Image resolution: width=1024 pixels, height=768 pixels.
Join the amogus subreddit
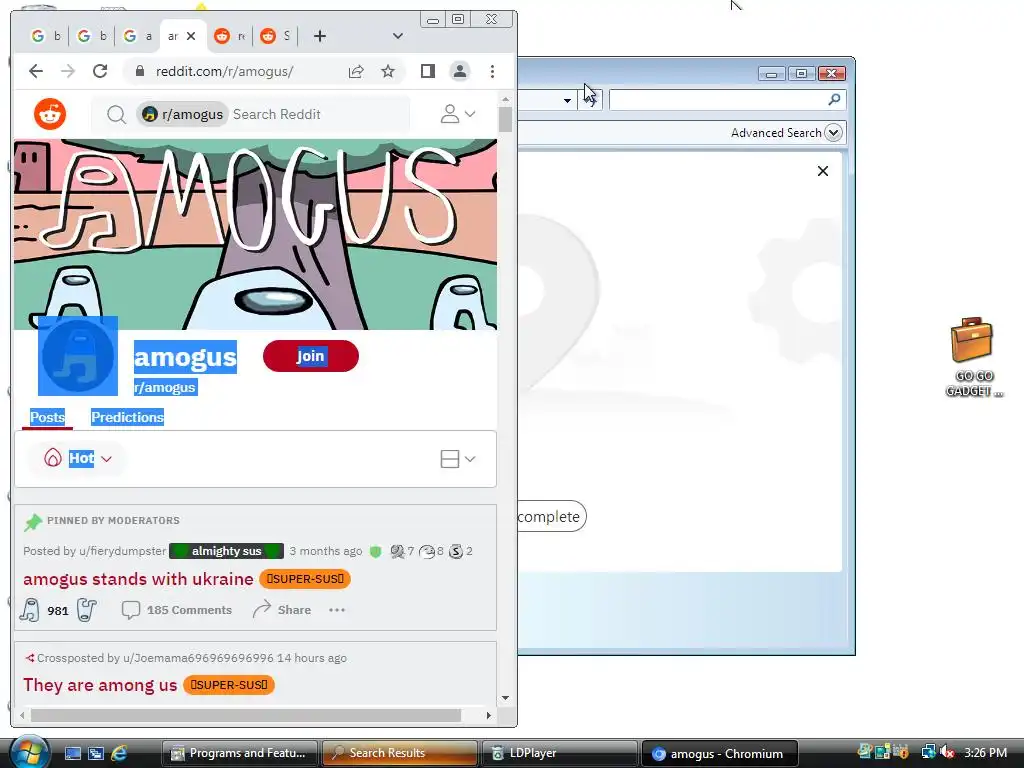(x=311, y=356)
